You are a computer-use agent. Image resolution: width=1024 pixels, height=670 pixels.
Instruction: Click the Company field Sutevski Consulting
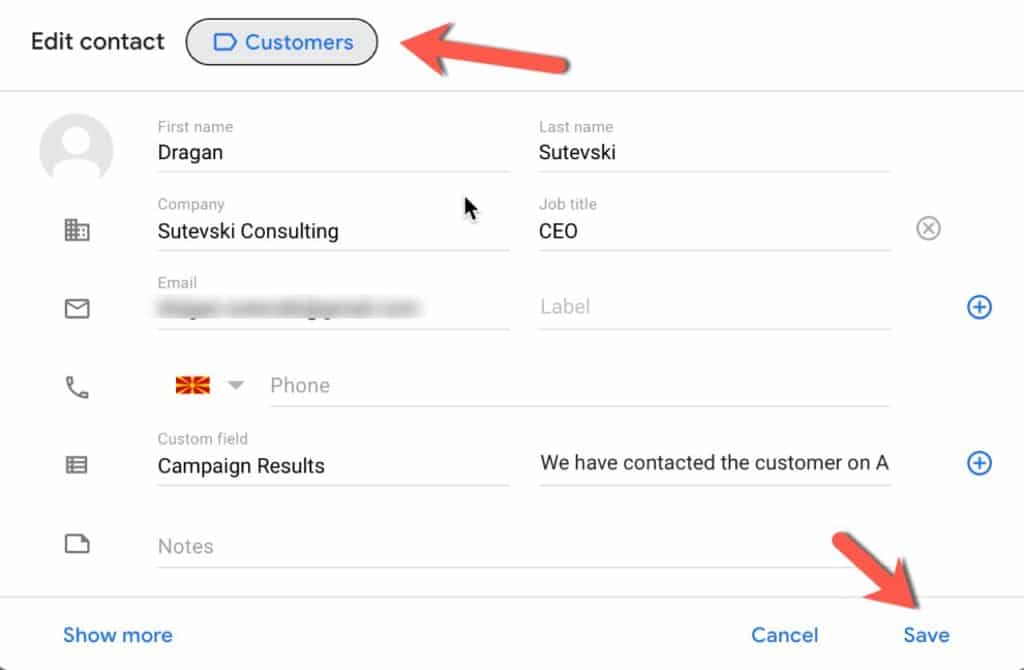(332, 231)
